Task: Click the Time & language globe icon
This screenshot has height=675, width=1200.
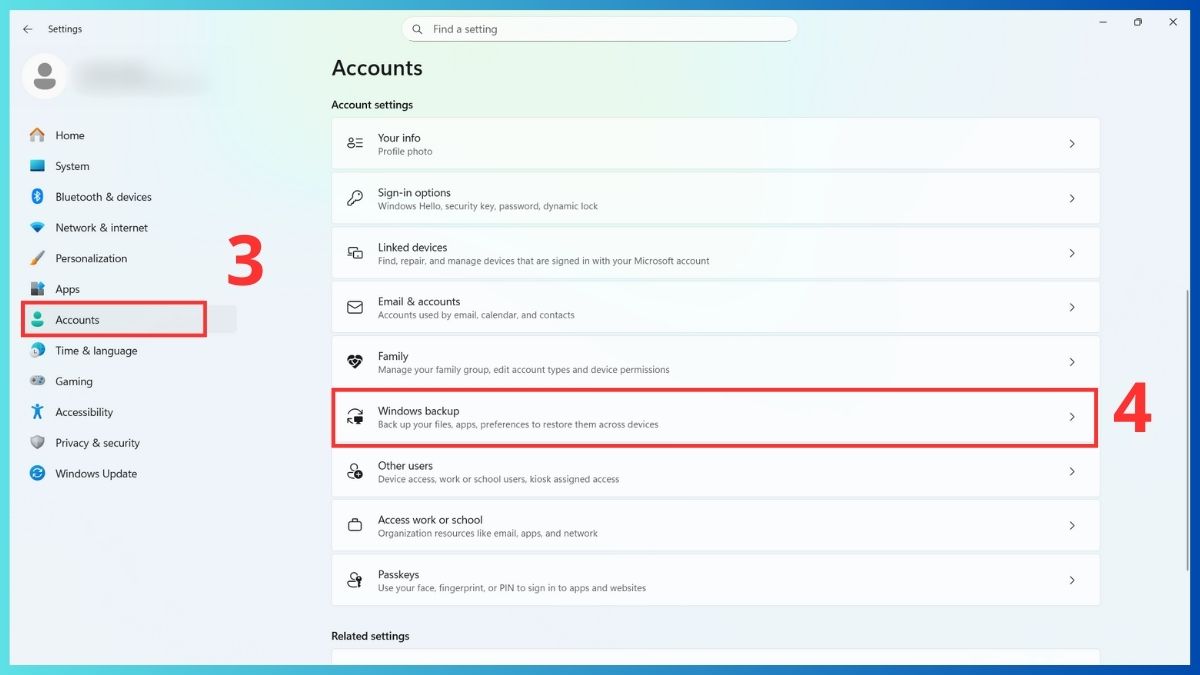Action: coord(37,351)
